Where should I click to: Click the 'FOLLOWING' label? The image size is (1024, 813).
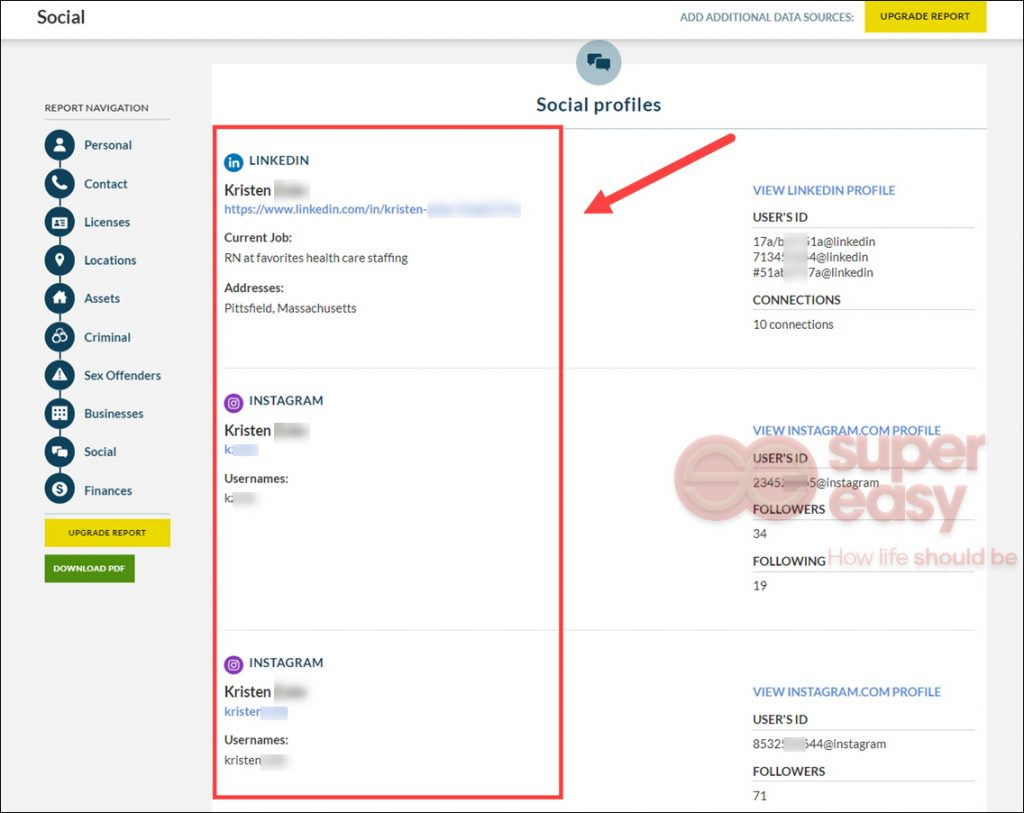789,562
